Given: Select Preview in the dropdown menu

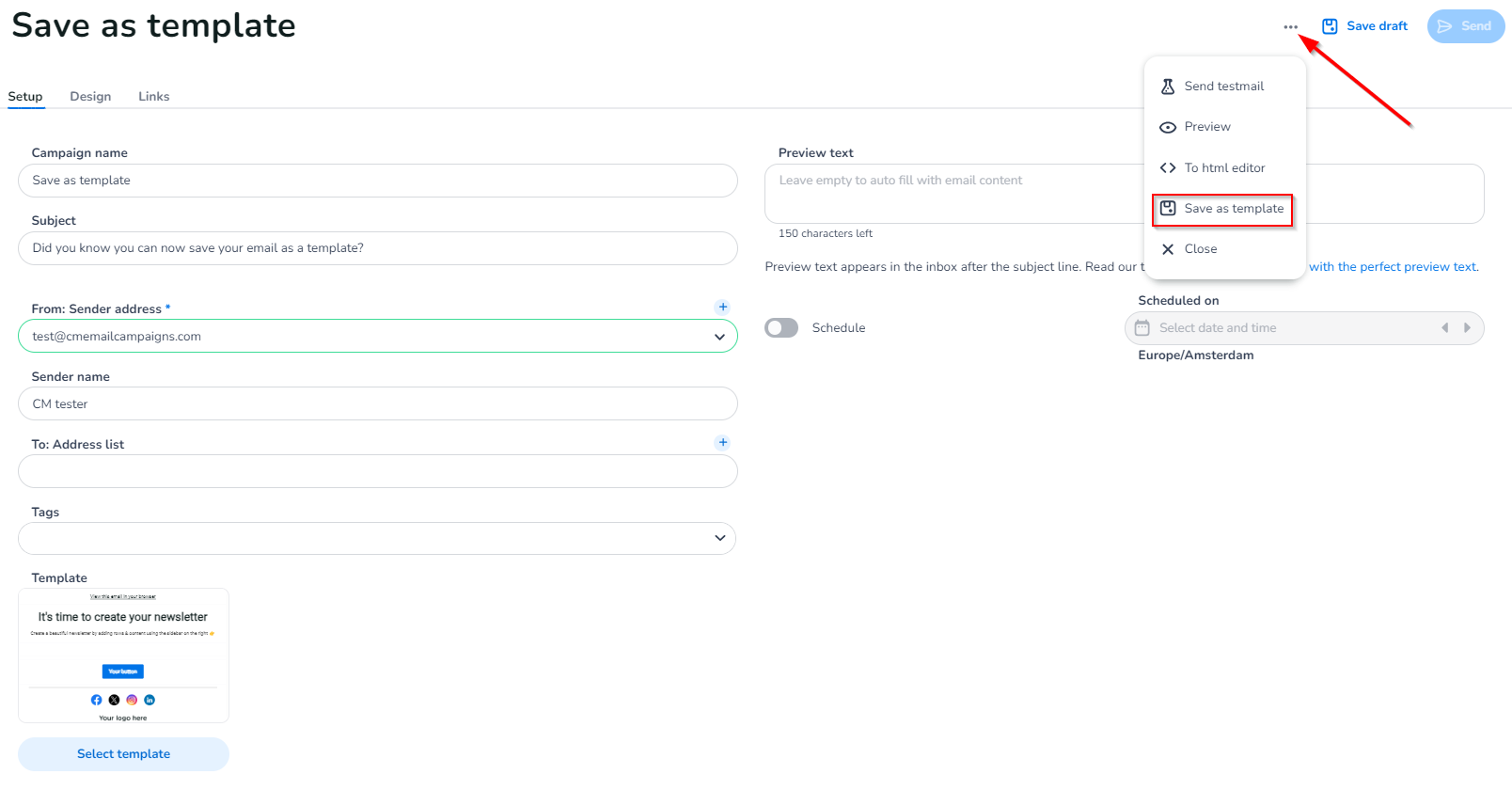Looking at the screenshot, I should coord(1206,127).
